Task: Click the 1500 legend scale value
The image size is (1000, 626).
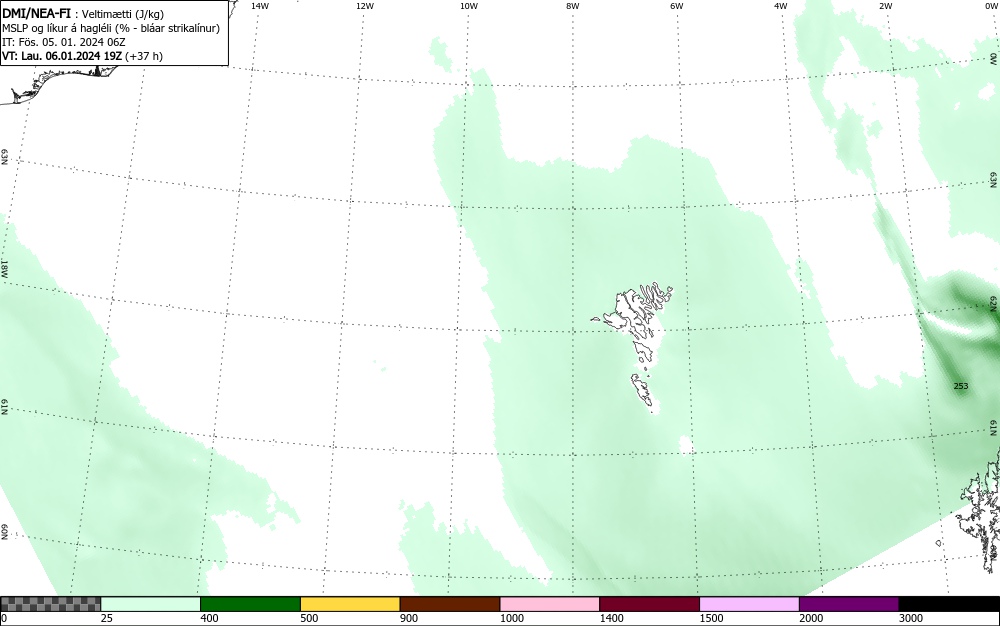Action: tap(712, 618)
